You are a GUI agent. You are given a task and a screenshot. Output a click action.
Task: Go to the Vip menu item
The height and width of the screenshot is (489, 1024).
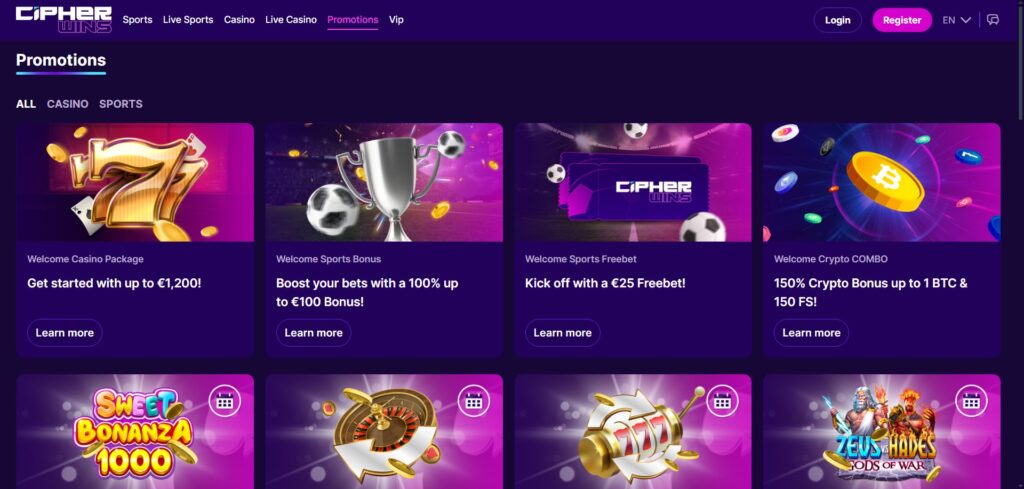396,20
